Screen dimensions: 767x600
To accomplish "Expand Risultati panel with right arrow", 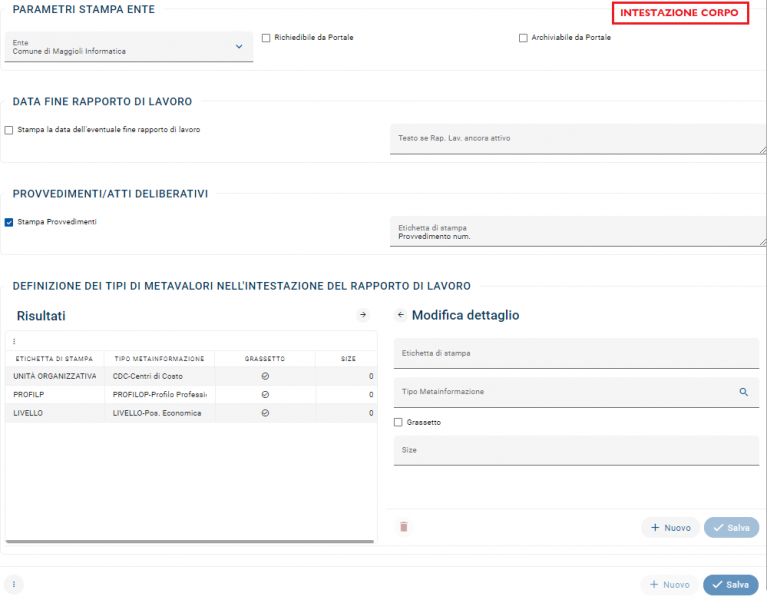I will (363, 315).
